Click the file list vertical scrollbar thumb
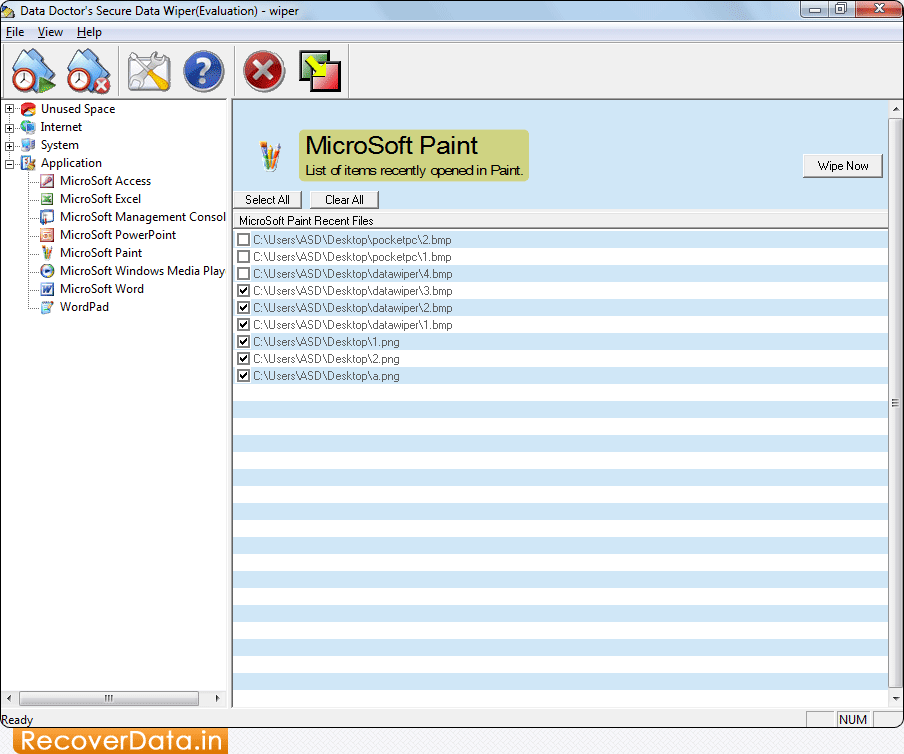The height and width of the screenshot is (754, 904). pyautogui.click(x=895, y=403)
